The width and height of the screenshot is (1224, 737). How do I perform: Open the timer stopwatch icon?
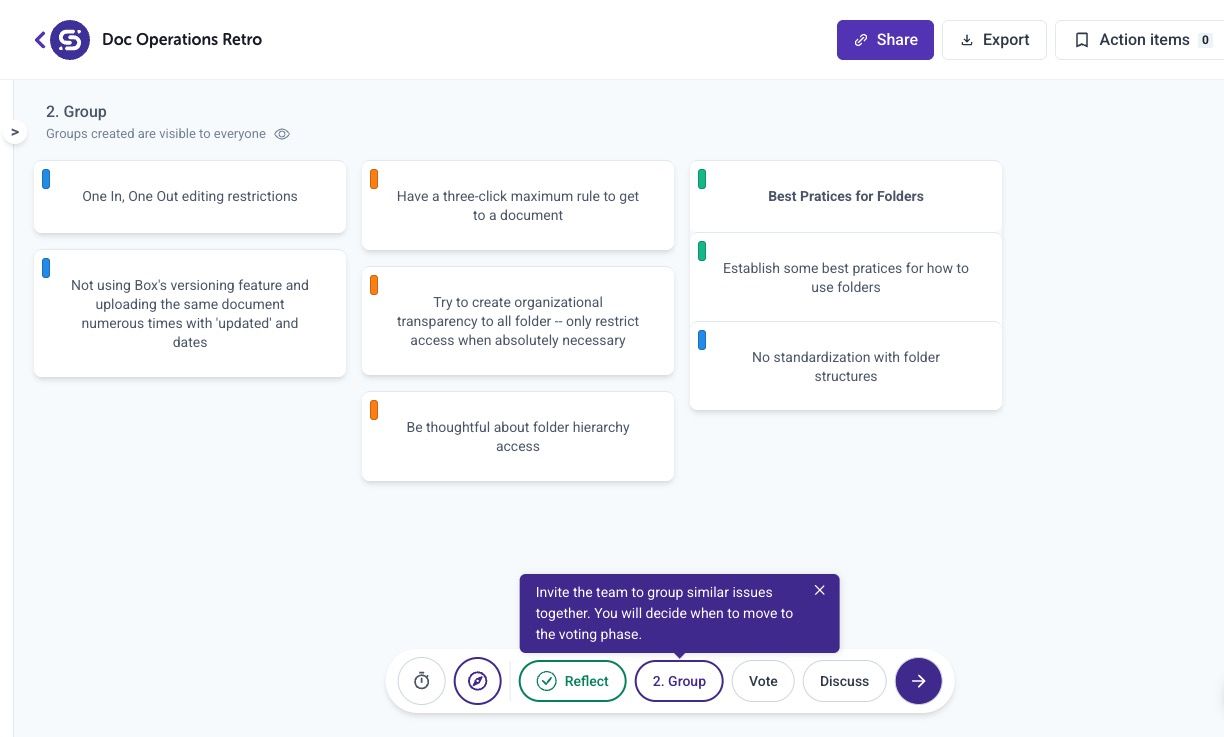(421, 681)
